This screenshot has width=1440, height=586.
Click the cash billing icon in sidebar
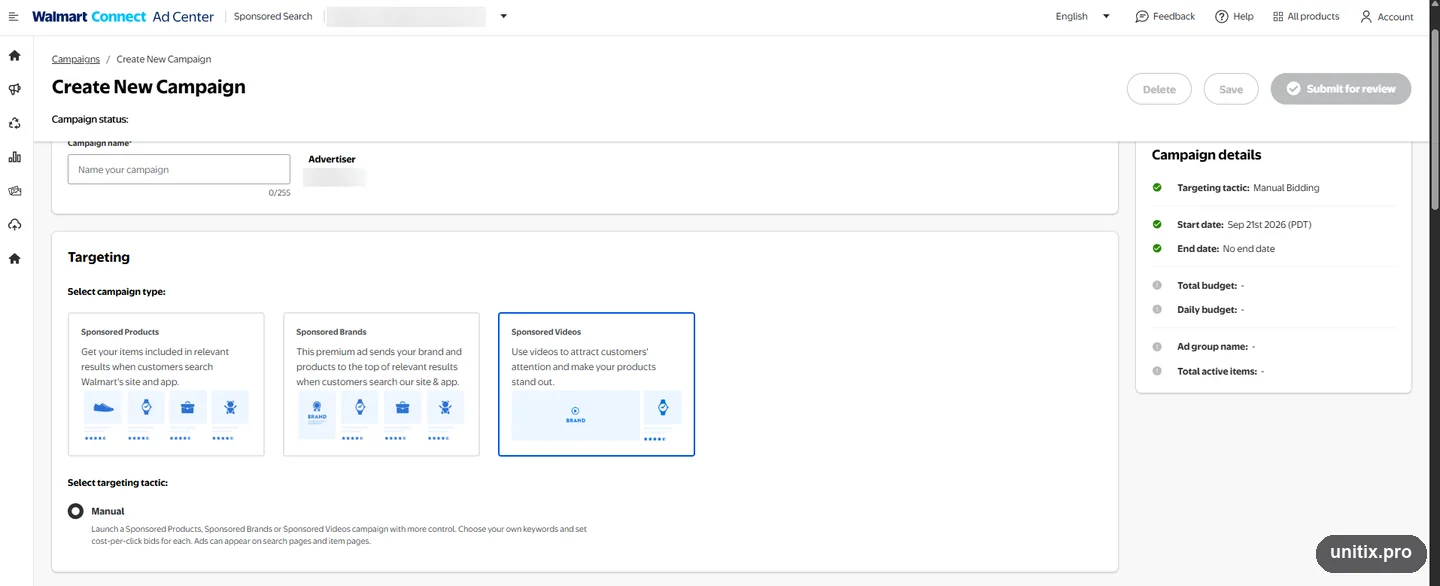(14, 191)
